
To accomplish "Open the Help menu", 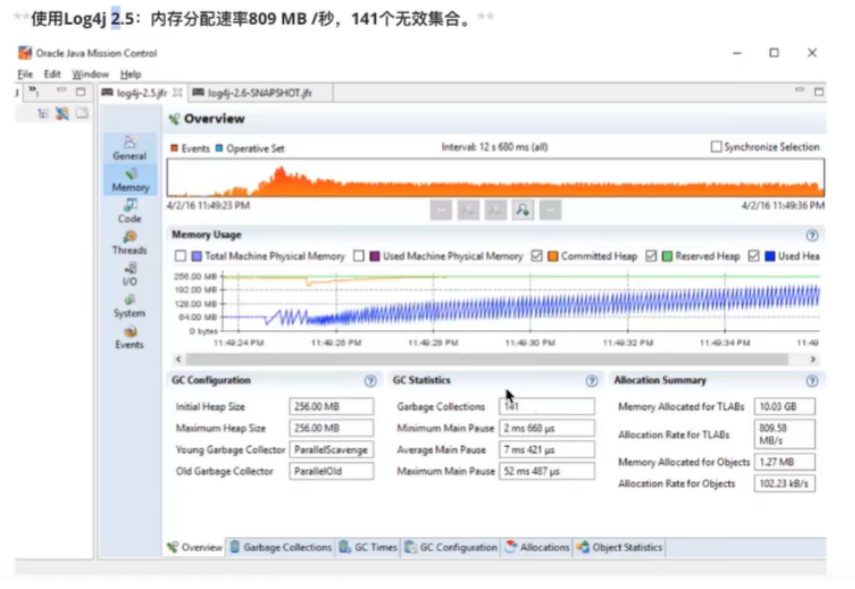I will pos(130,74).
